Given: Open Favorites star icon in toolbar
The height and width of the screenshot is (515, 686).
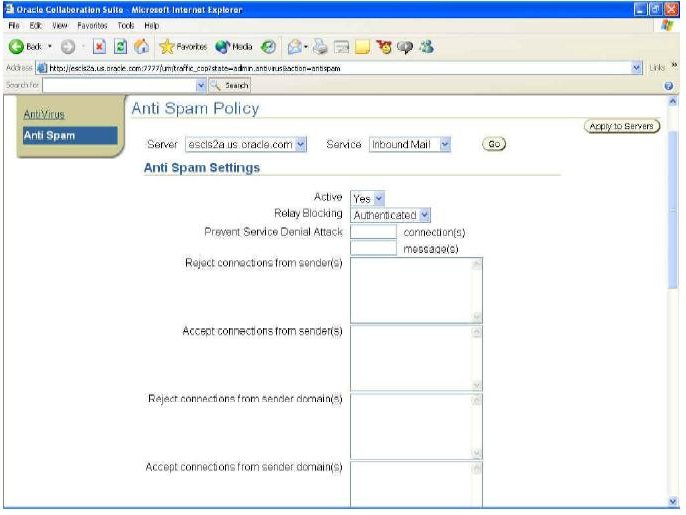Looking at the screenshot, I should 167,47.
